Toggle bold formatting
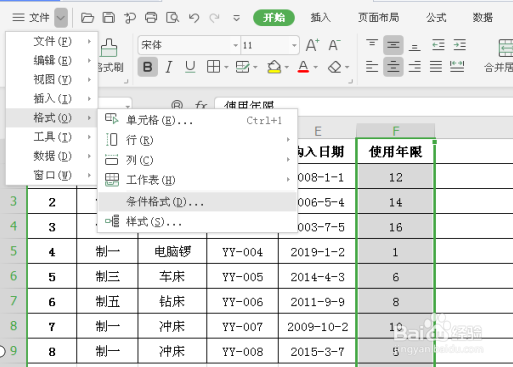Screen dimensions: 513x367 pyautogui.click(x=148, y=67)
